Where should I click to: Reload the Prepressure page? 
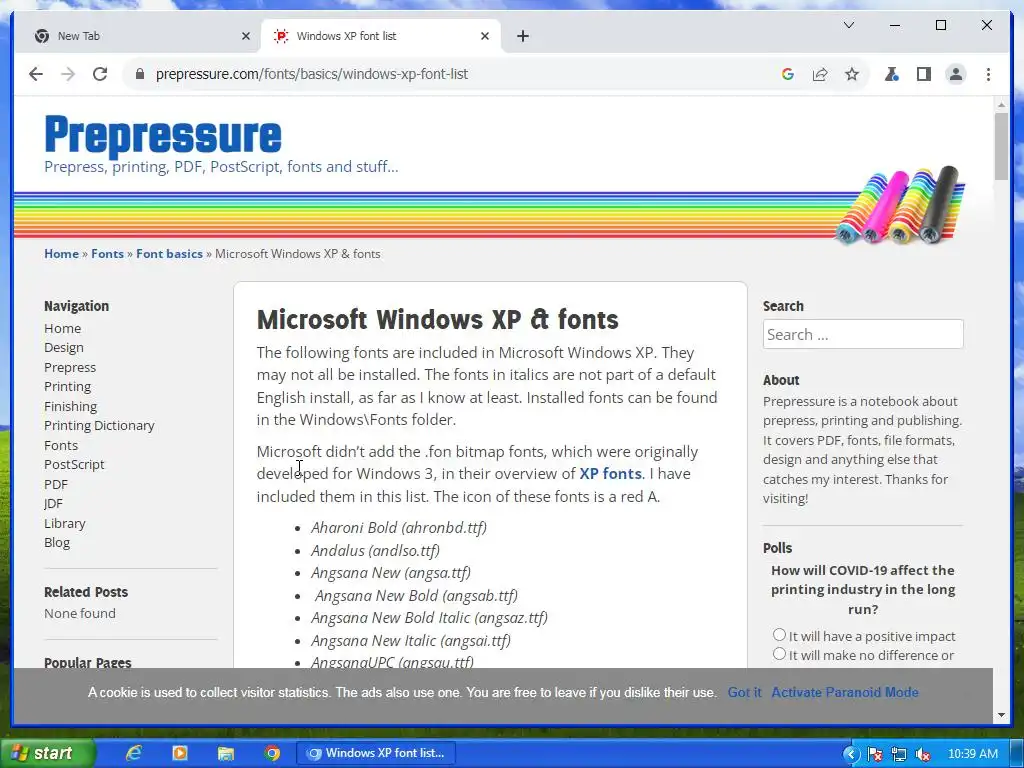coord(100,74)
